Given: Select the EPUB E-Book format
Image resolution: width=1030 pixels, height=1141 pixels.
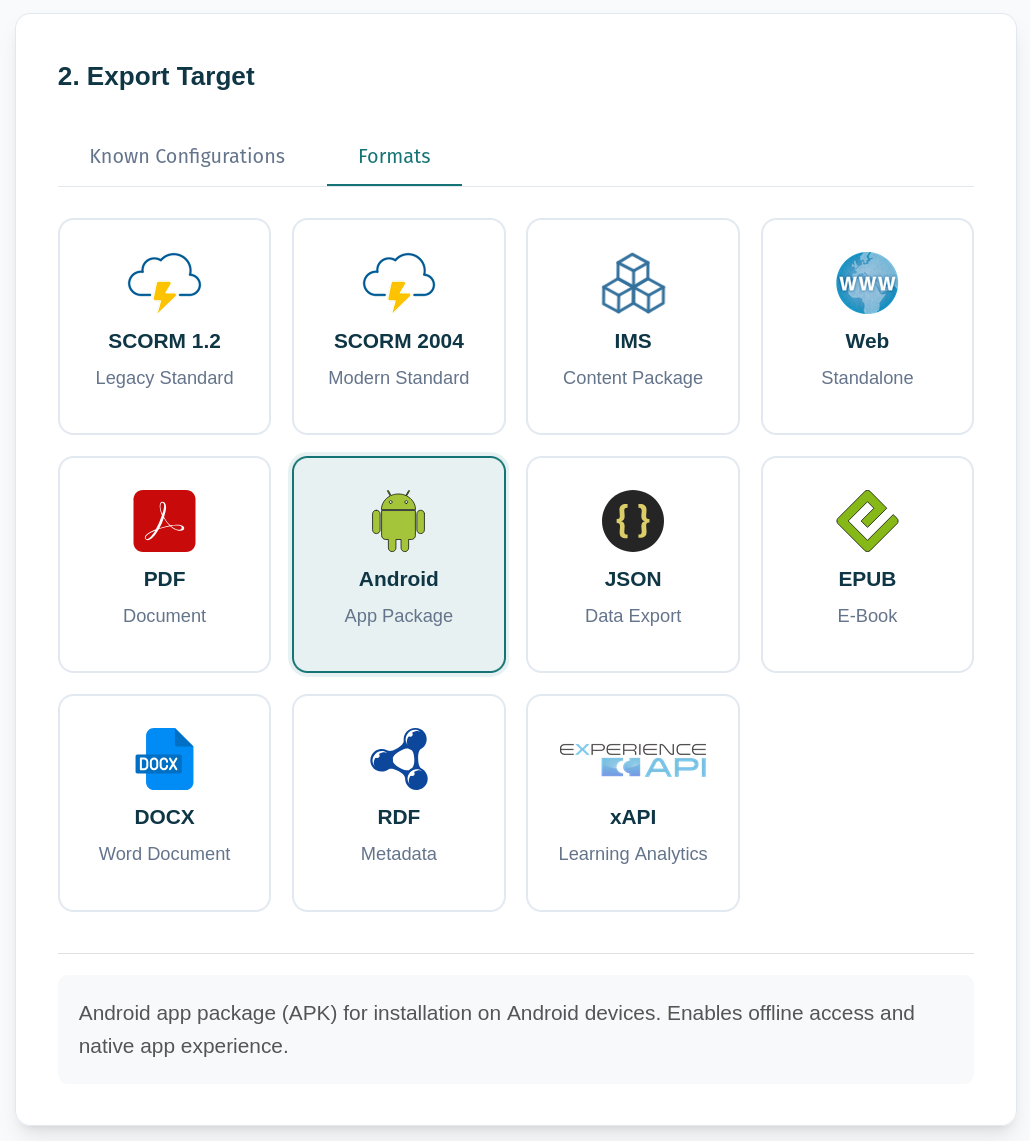Looking at the screenshot, I should coord(866,563).
